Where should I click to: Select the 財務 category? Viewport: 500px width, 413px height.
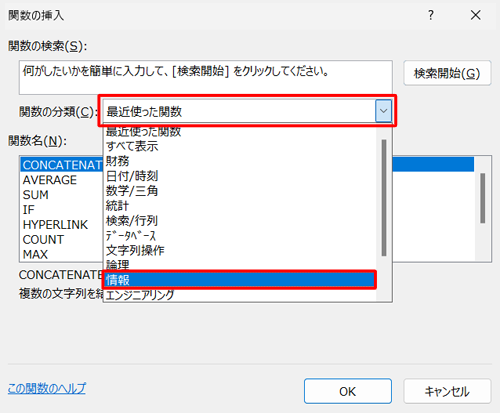239,161
